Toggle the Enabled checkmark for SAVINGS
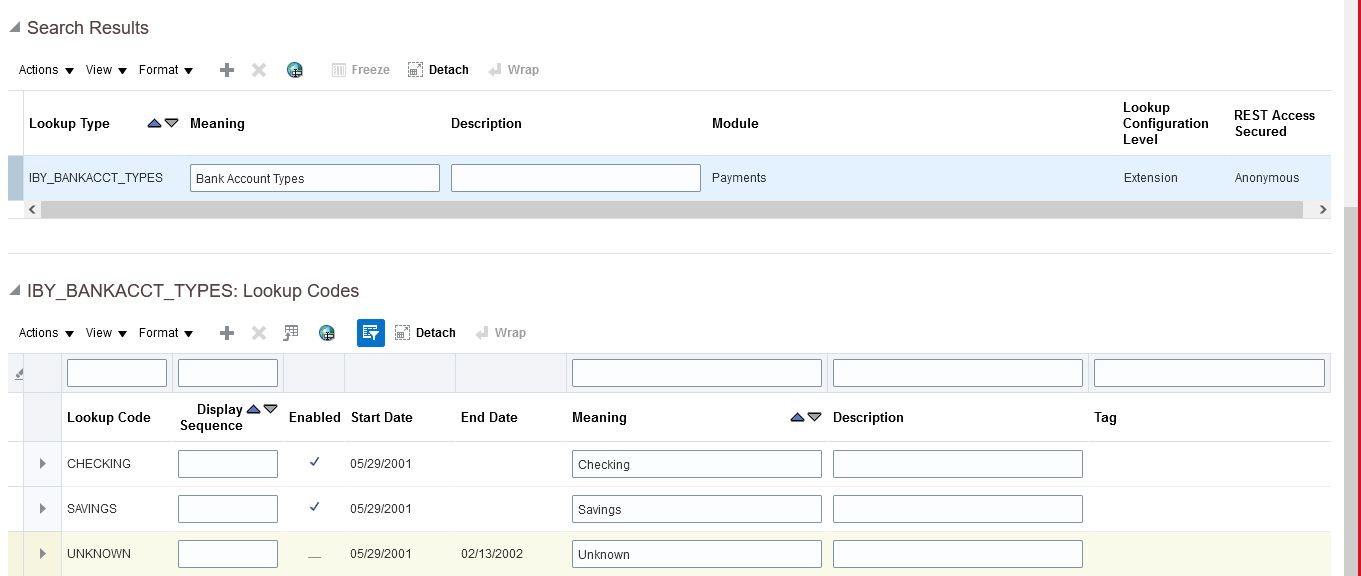This screenshot has height=576, width=1361. tap(315, 507)
